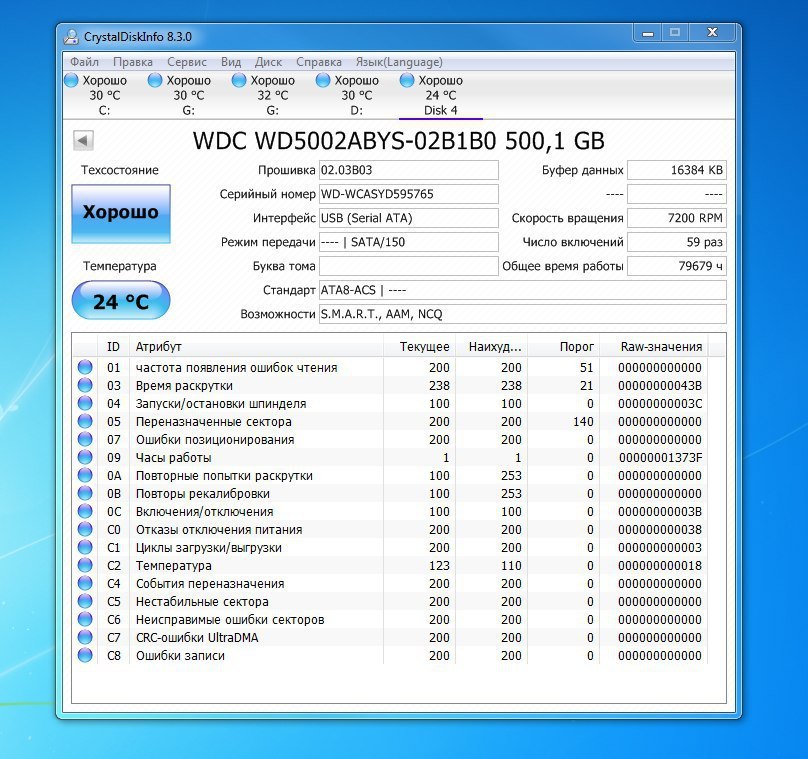The width and height of the screenshot is (808, 759).
Task: Click the Число включений value 59 раз
Action: (677, 242)
